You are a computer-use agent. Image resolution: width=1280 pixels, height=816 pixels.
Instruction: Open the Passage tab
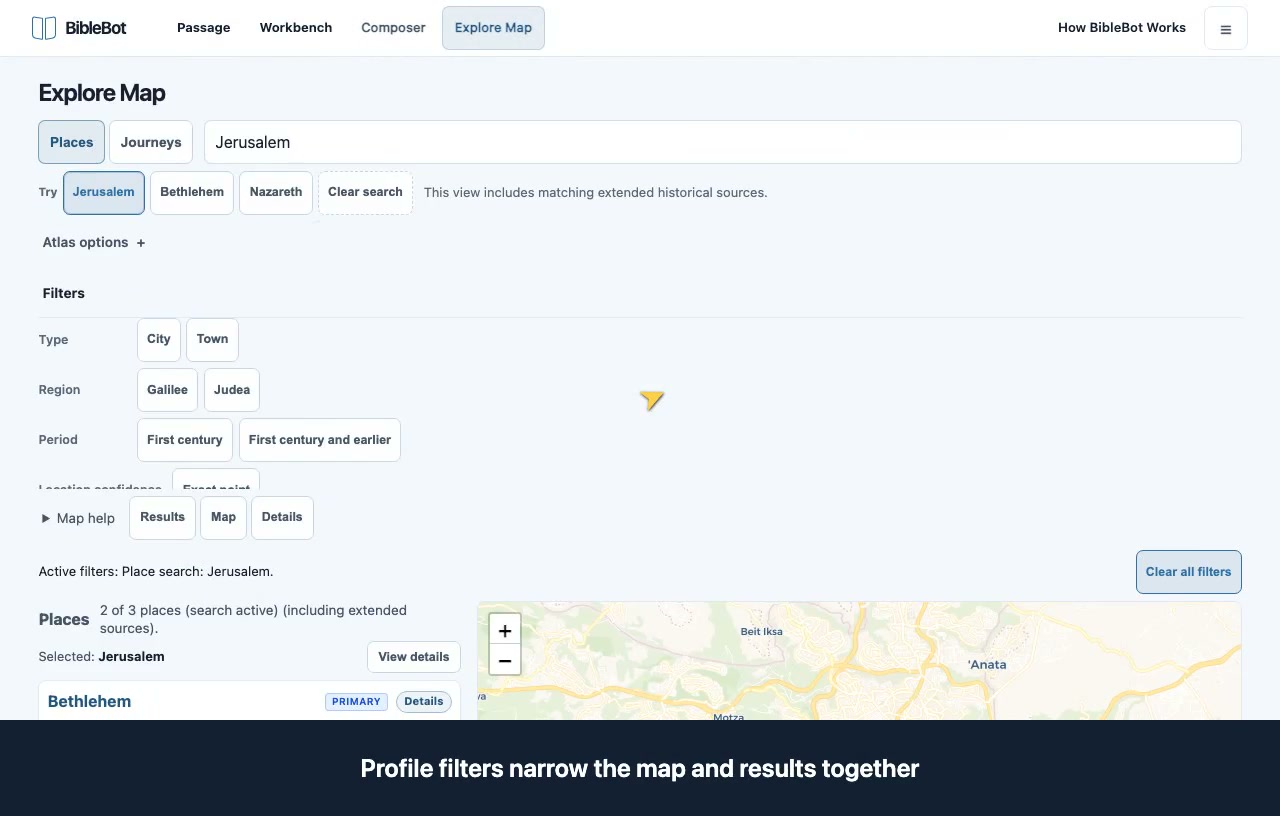[204, 28]
